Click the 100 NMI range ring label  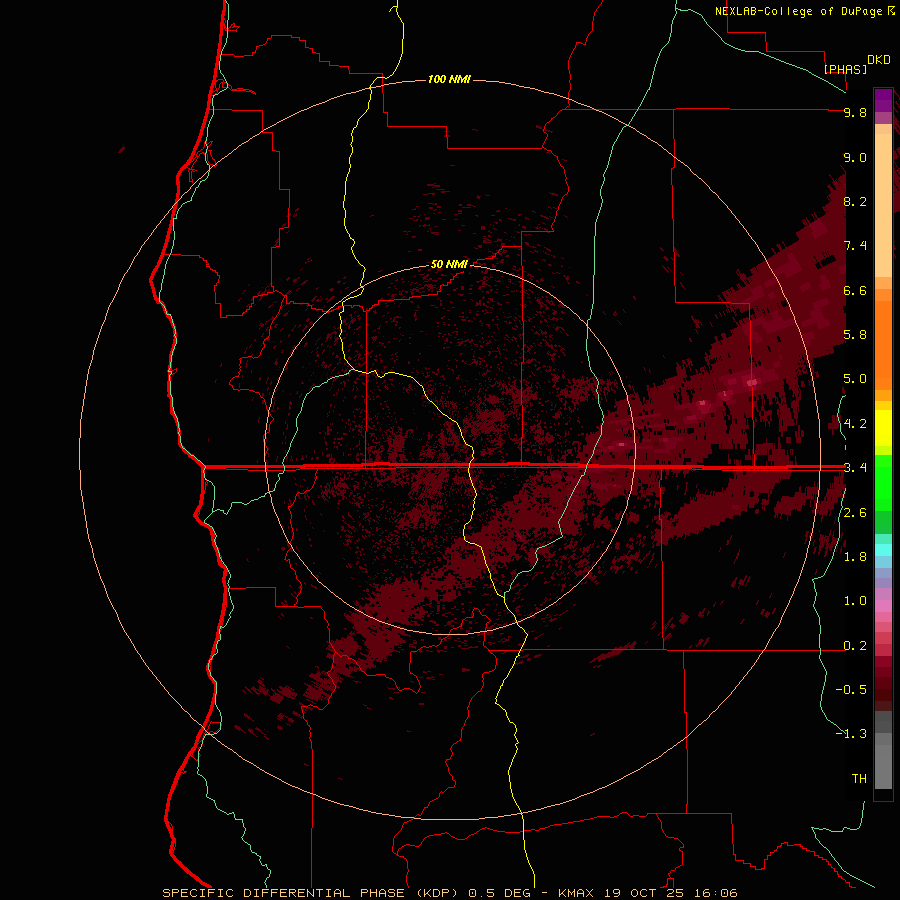[449, 79]
